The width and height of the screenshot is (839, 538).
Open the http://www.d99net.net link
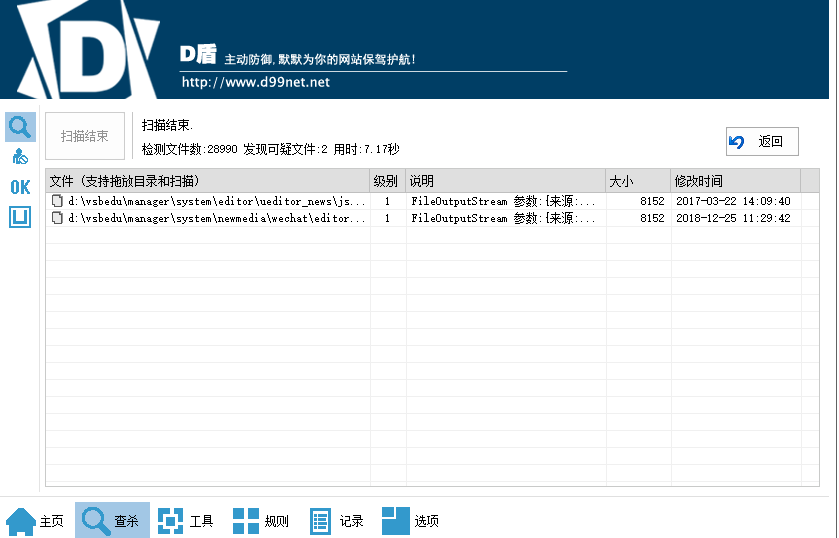coord(255,82)
